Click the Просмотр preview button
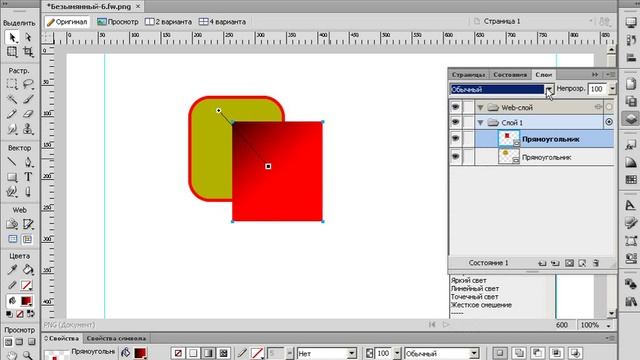This screenshot has height=360, width=640. pyautogui.click(x=118, y=22)
